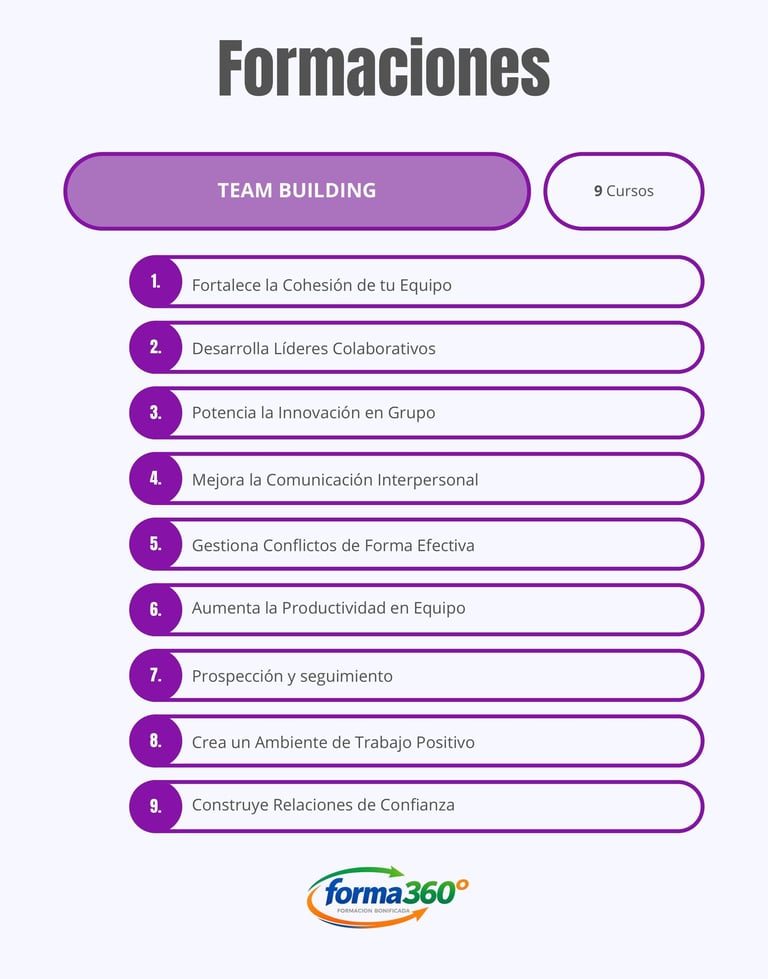Click the 9 Cursos pill

pyautogui.click(x=623, y=191)
